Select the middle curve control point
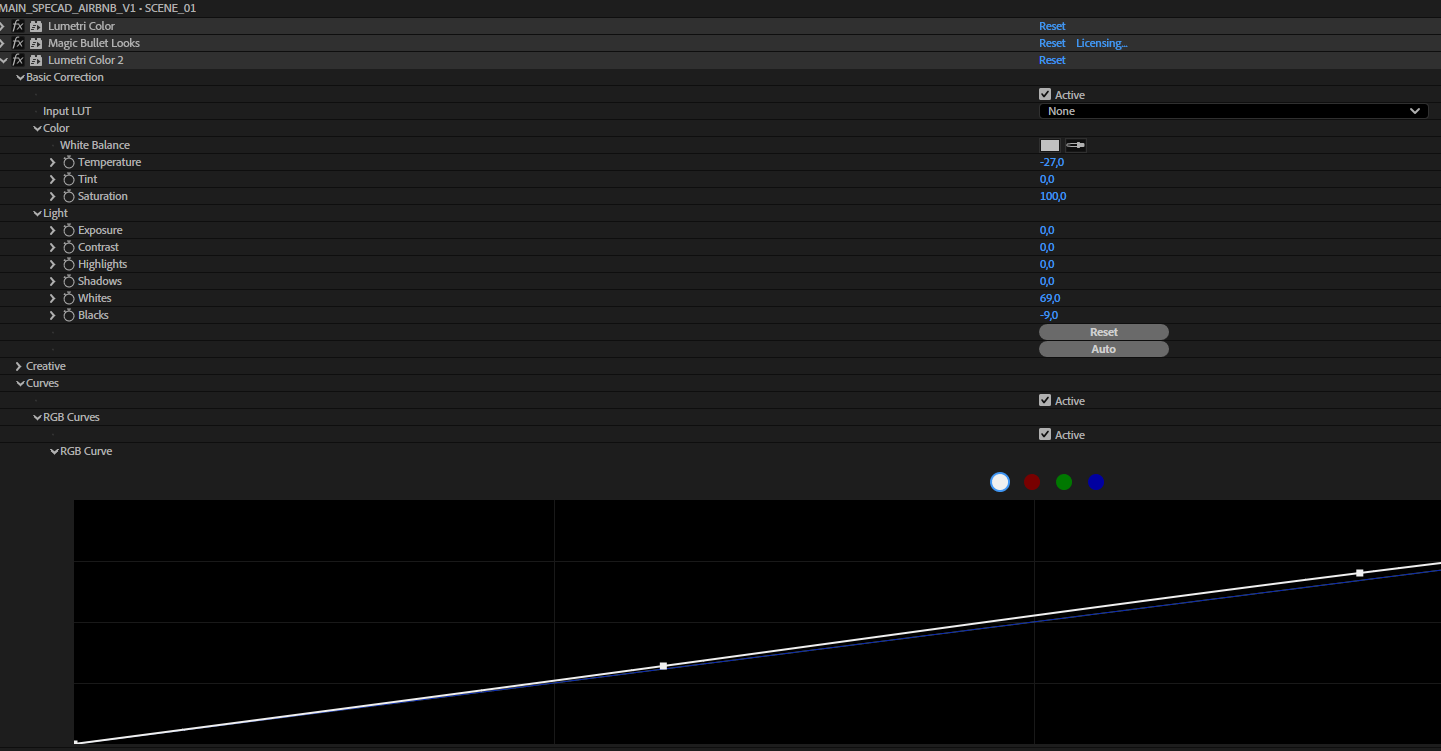Screen dimensions: 1441x751 pos(663,666)
